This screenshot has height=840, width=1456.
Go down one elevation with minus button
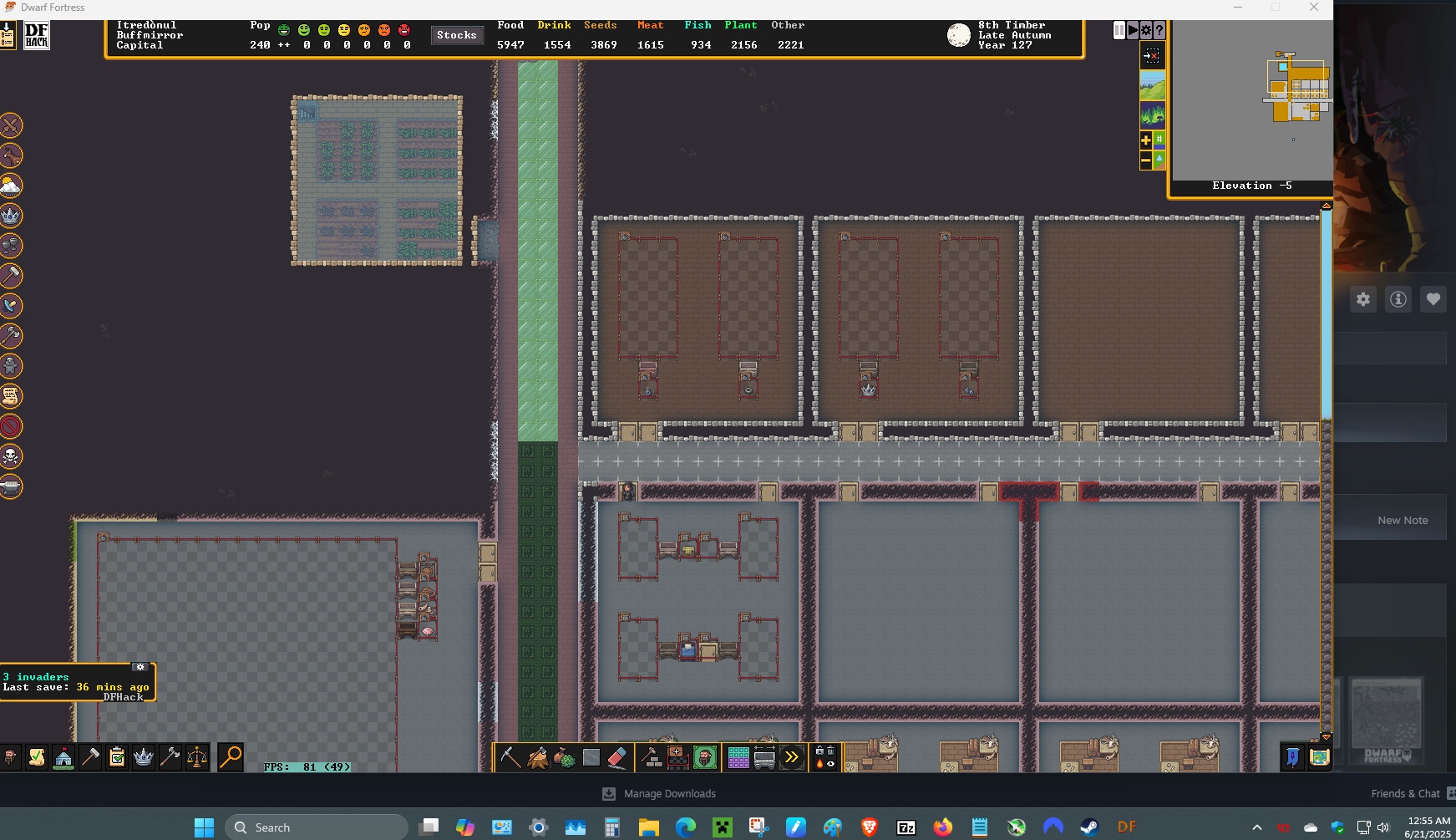[x=1146, y=160]
